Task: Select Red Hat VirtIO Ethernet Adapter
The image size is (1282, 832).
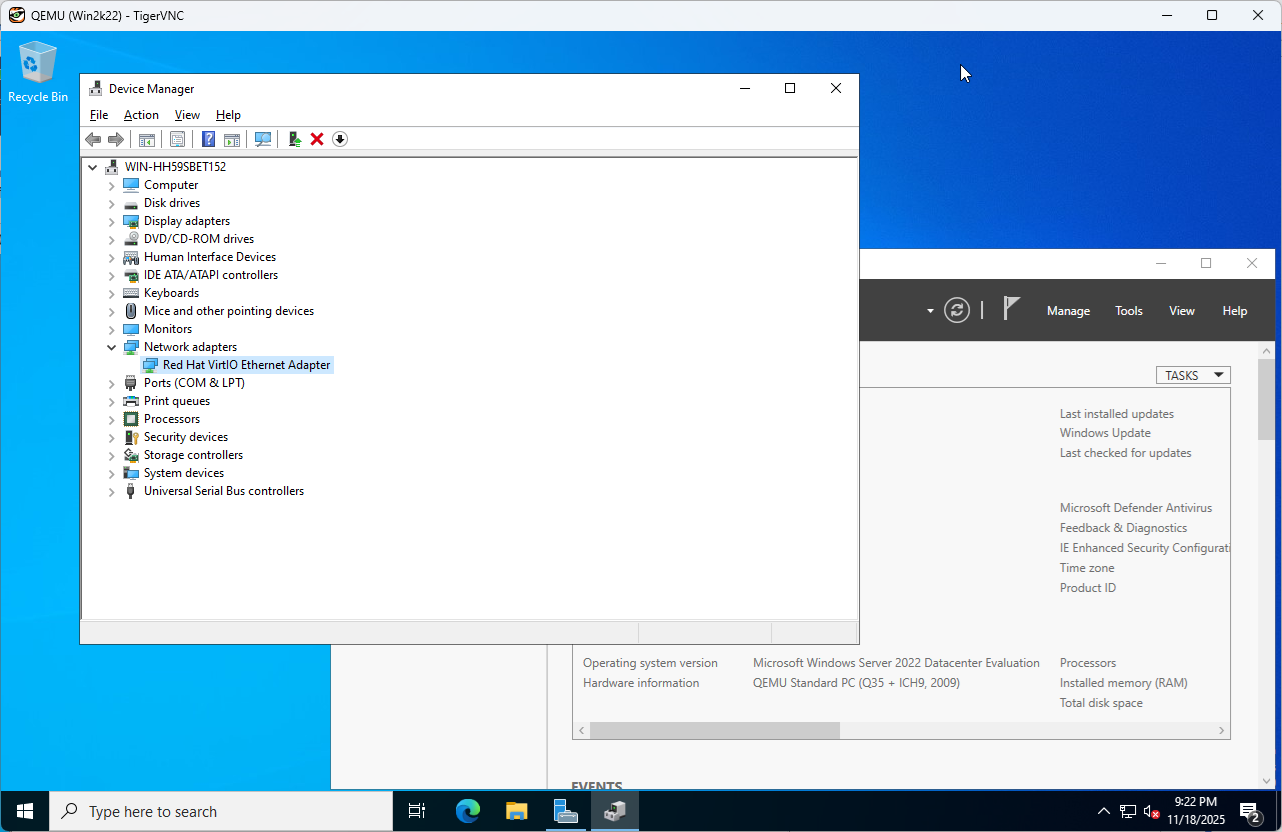Action: [x=246, y=365]
